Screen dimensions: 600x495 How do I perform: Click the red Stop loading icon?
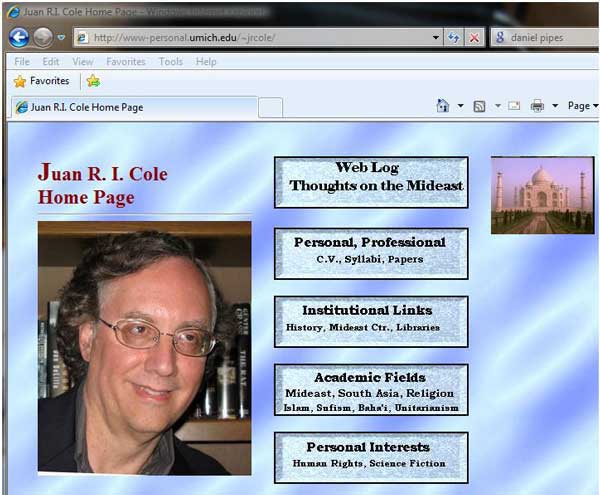tap(474, 38)
